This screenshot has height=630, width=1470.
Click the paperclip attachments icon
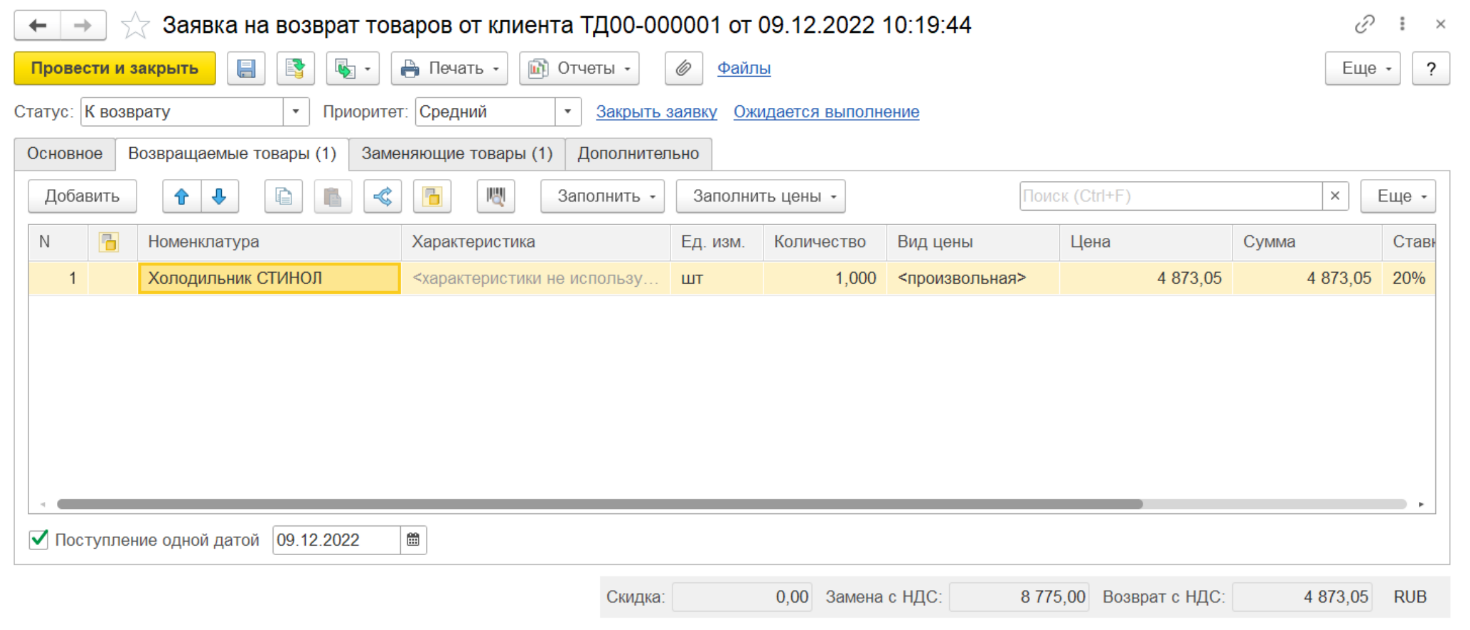(683, 69)
